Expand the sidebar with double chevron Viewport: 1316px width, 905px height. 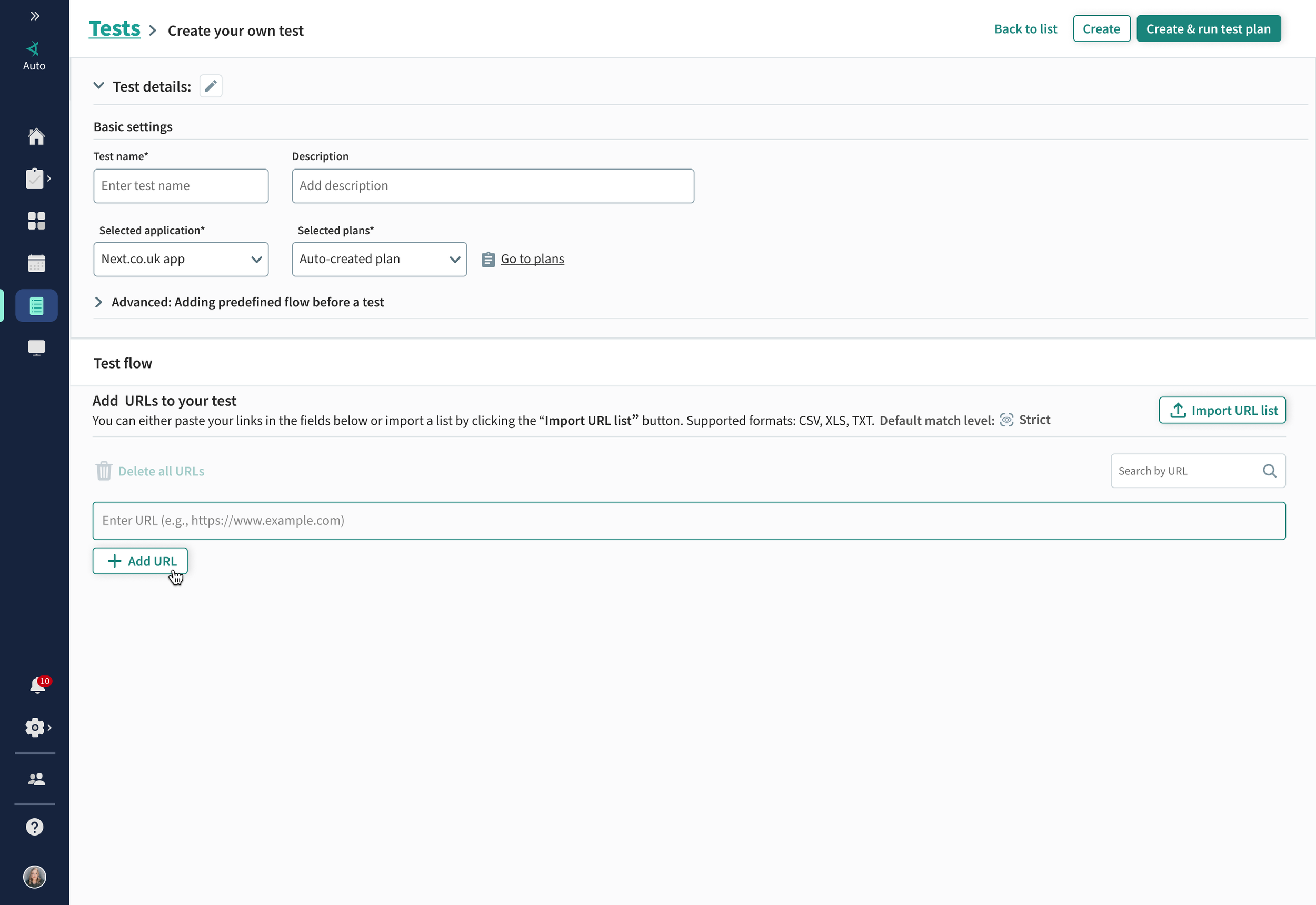(x=35, y=16)
